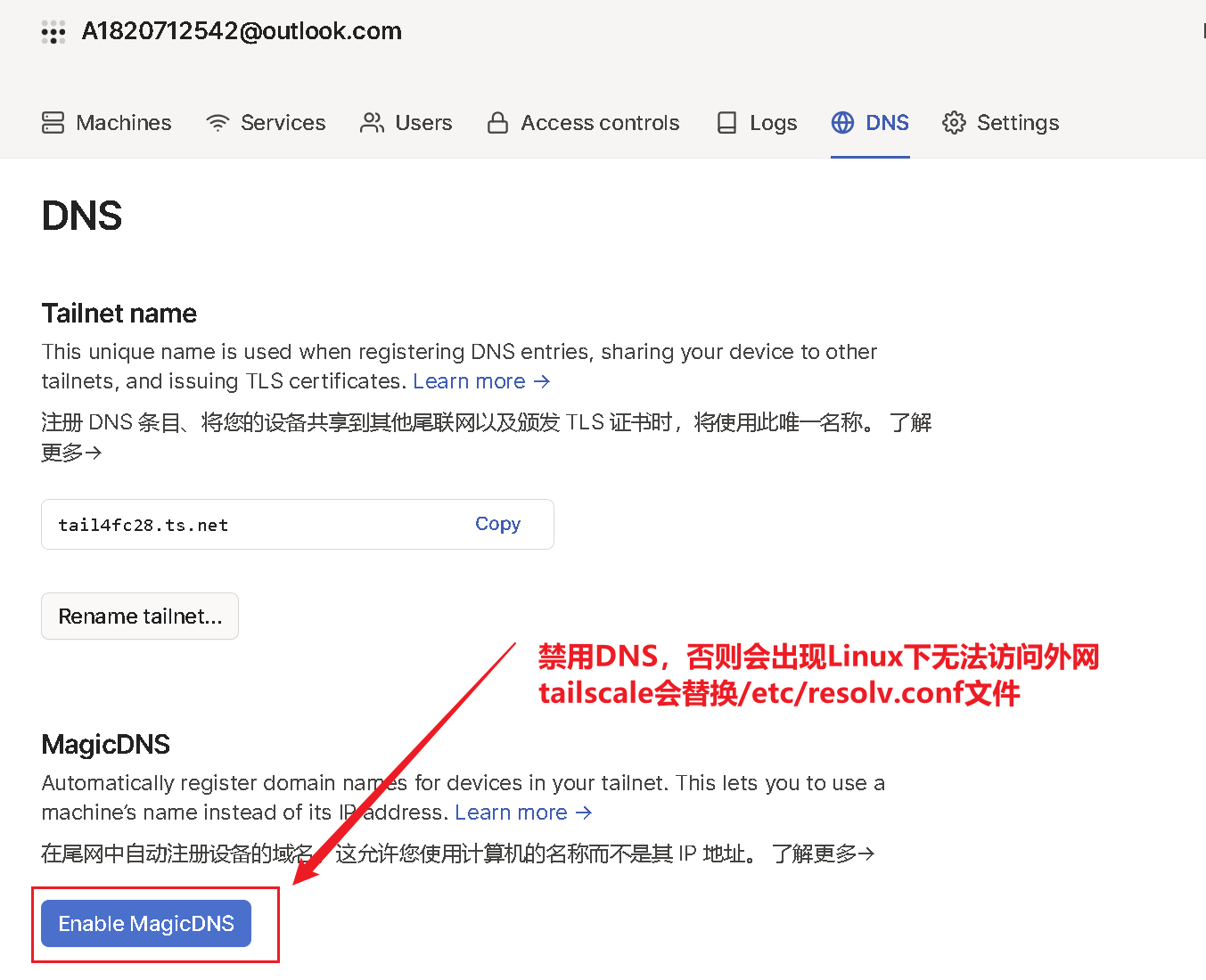Click the Machines server icon
This screenshot has width=1206, height=980.
tap(53, 123)
